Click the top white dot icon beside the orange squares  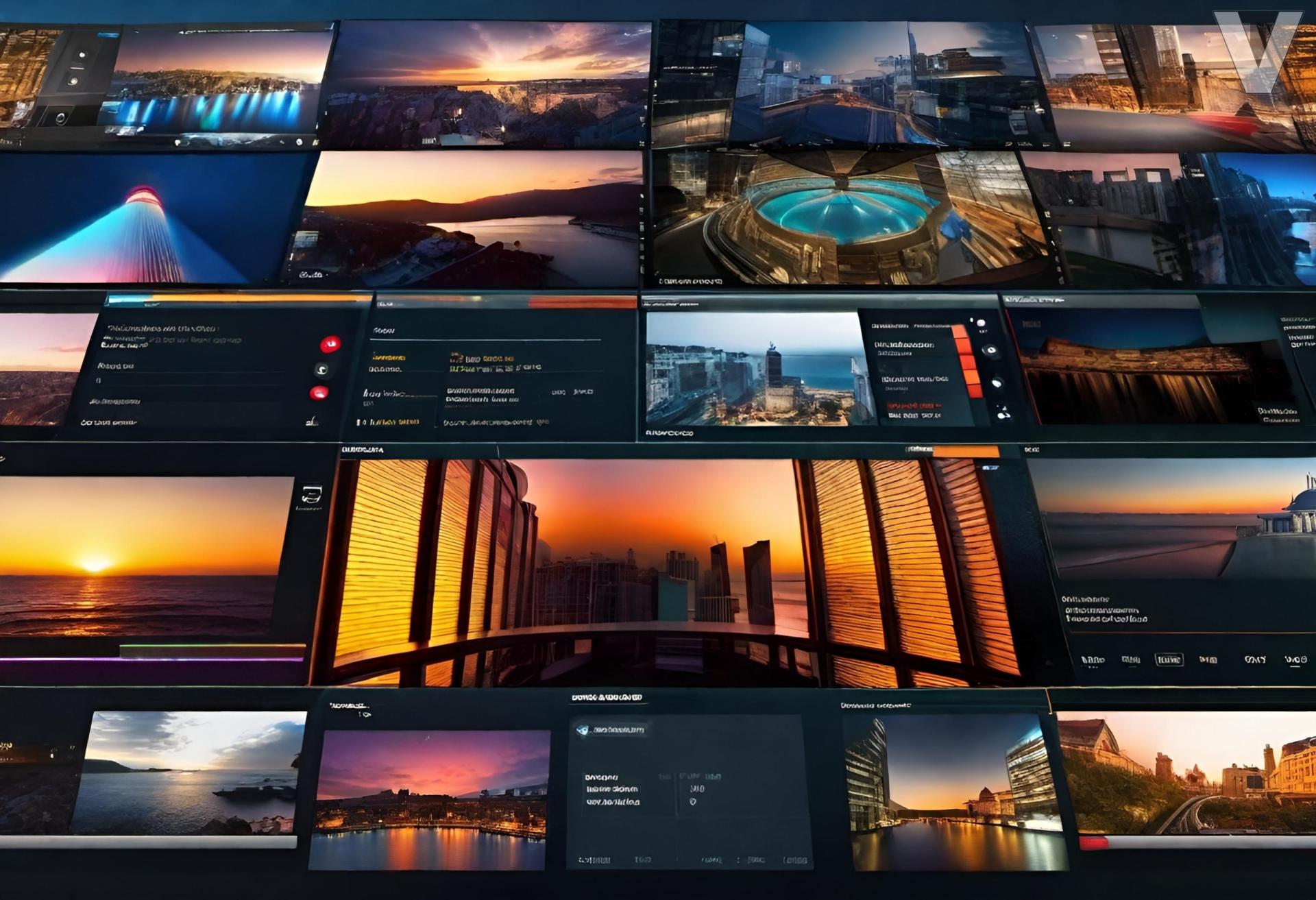981,322
